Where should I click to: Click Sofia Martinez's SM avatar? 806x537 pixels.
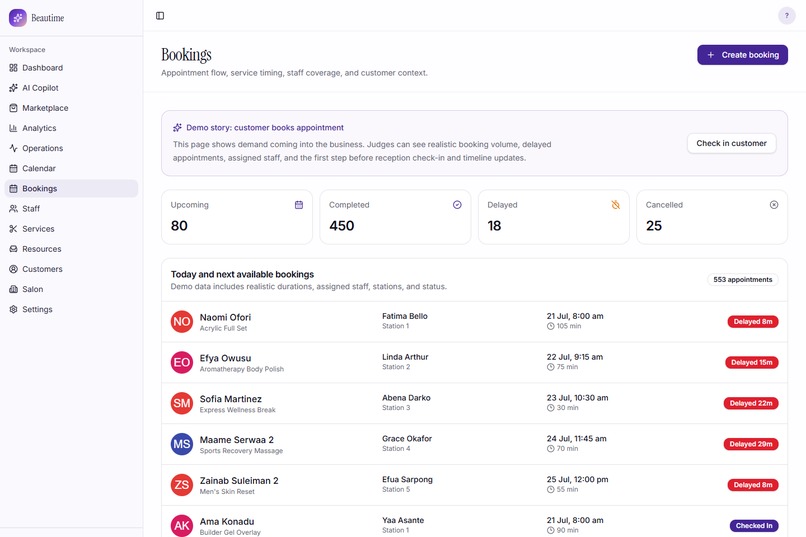click(181, 403)
